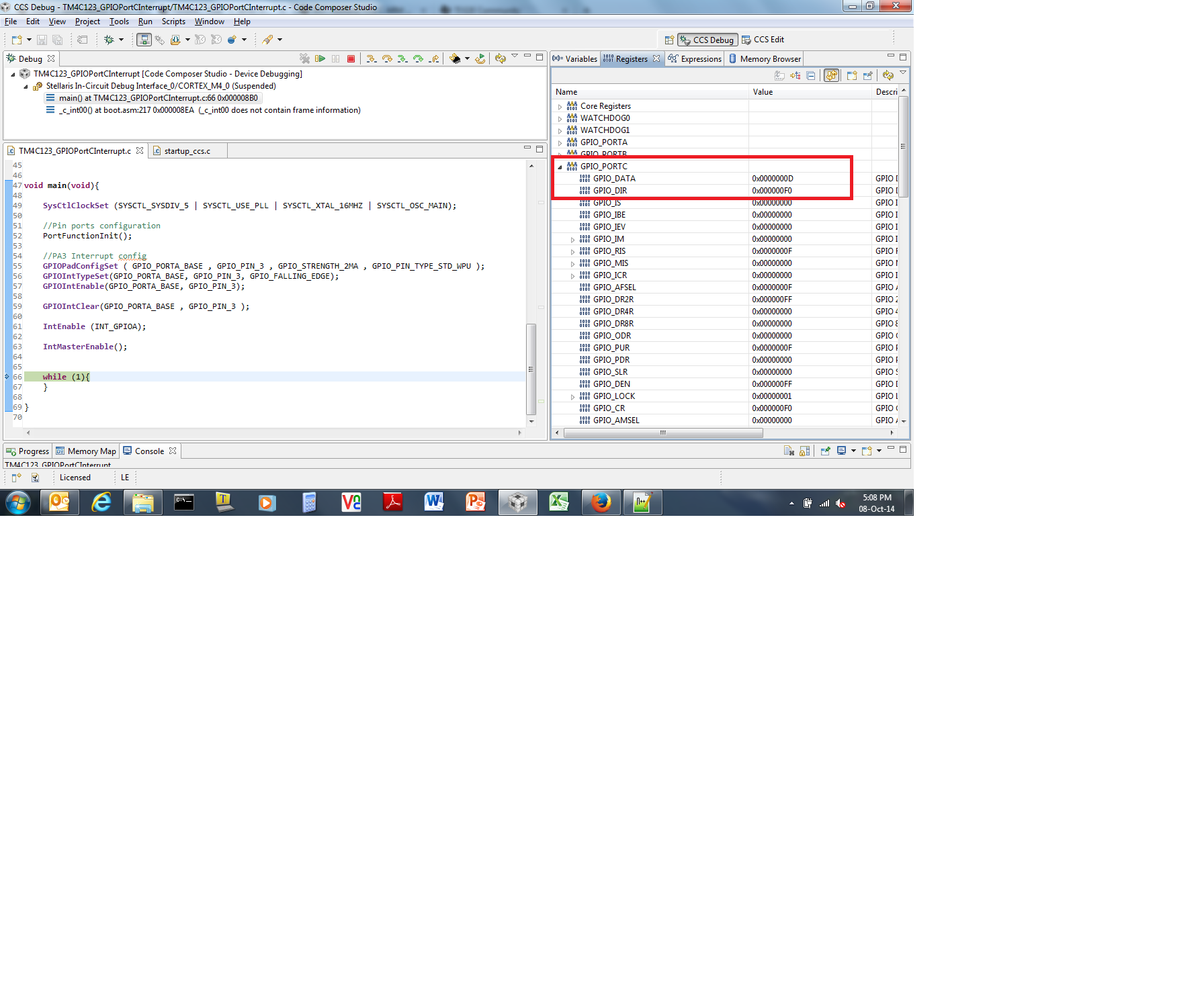Expand the WATCHDOG0 register group

coord(560,119)
